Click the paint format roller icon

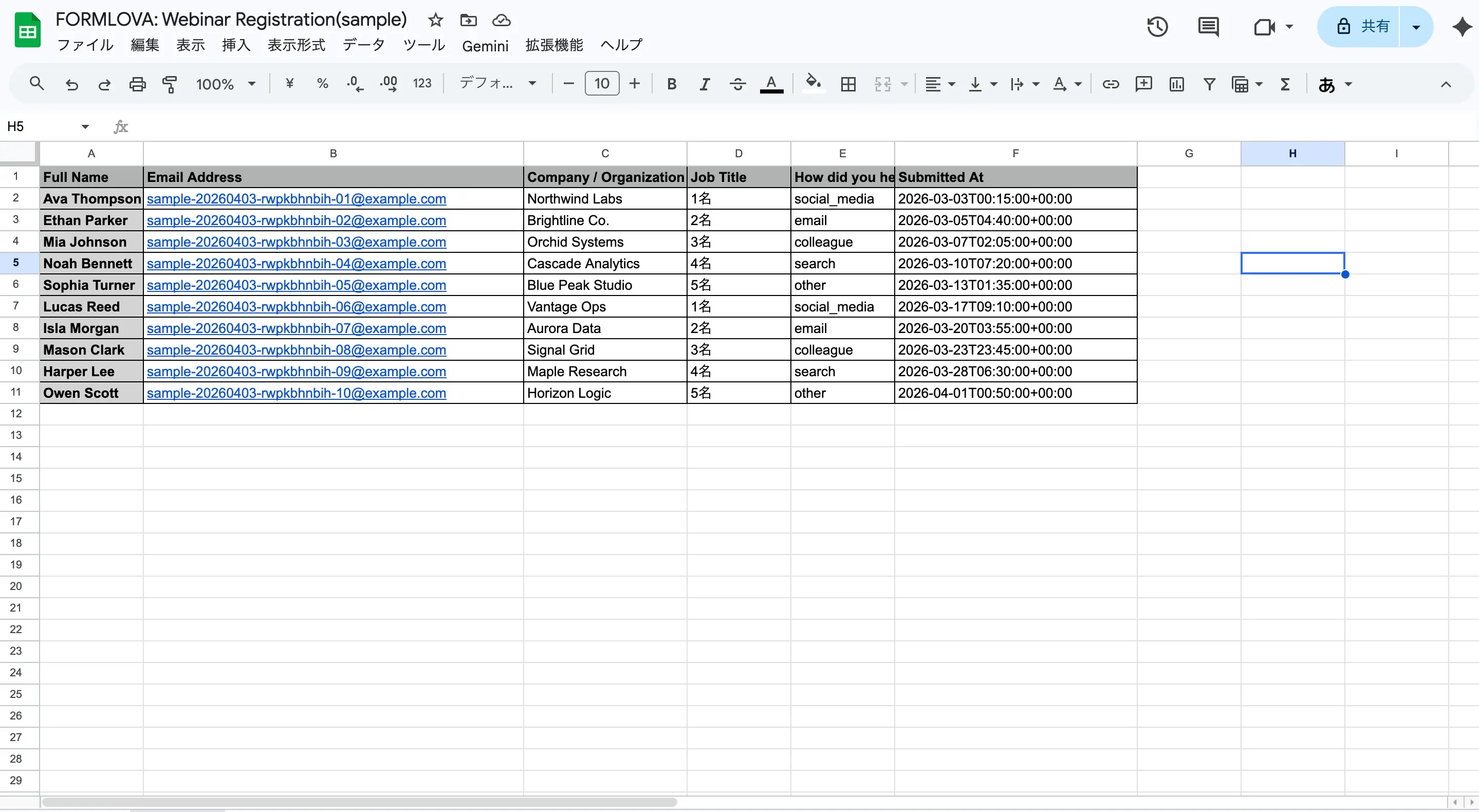tap(170, 84)
